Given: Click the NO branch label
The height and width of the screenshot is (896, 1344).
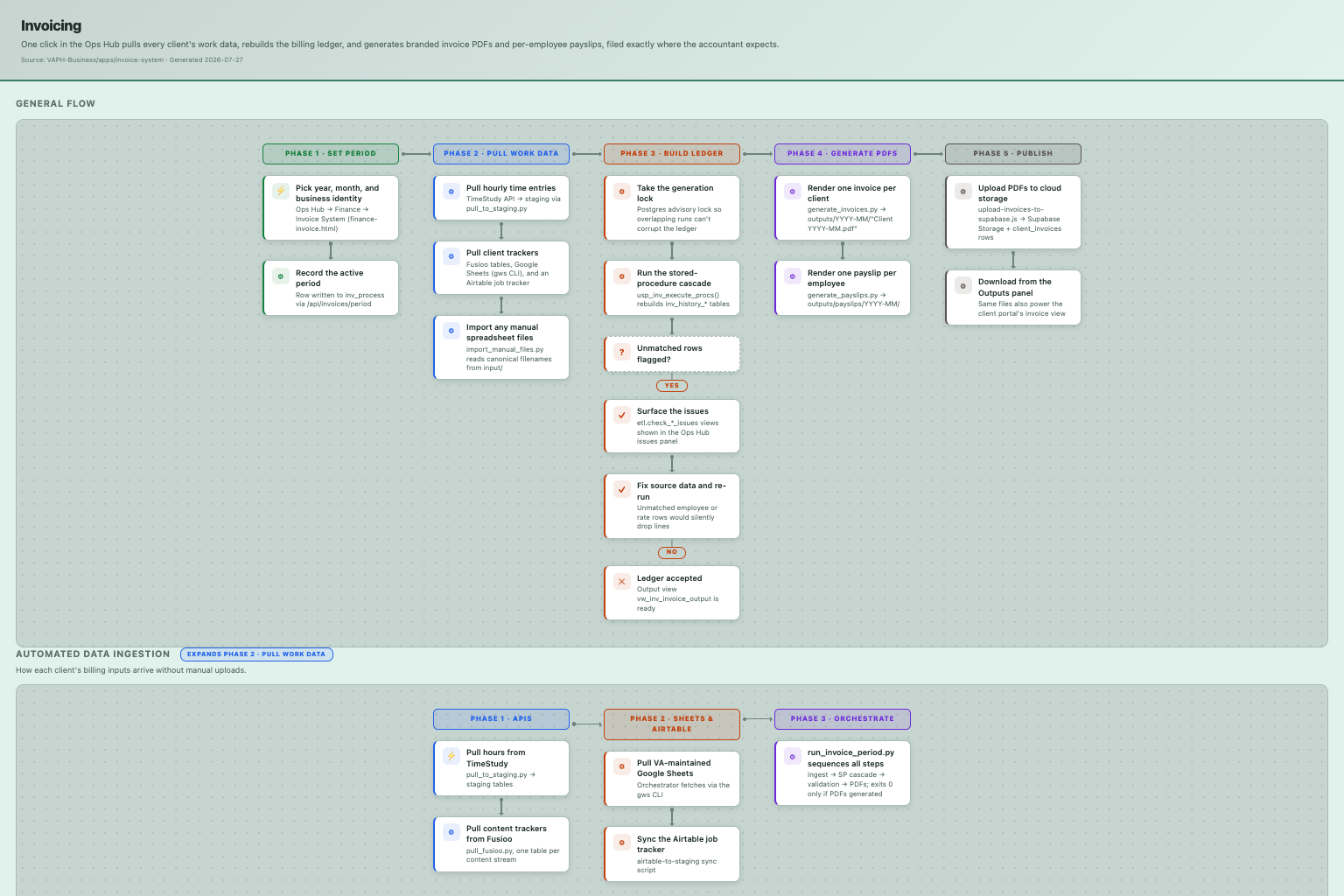Looking at the screenshot, I should [672, 552].
